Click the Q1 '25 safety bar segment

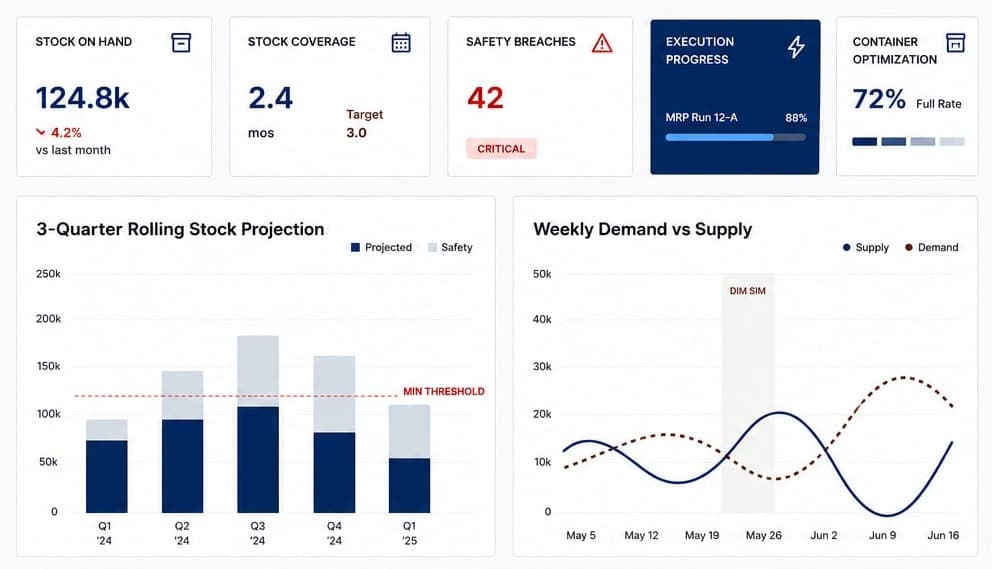click(409, 432)
